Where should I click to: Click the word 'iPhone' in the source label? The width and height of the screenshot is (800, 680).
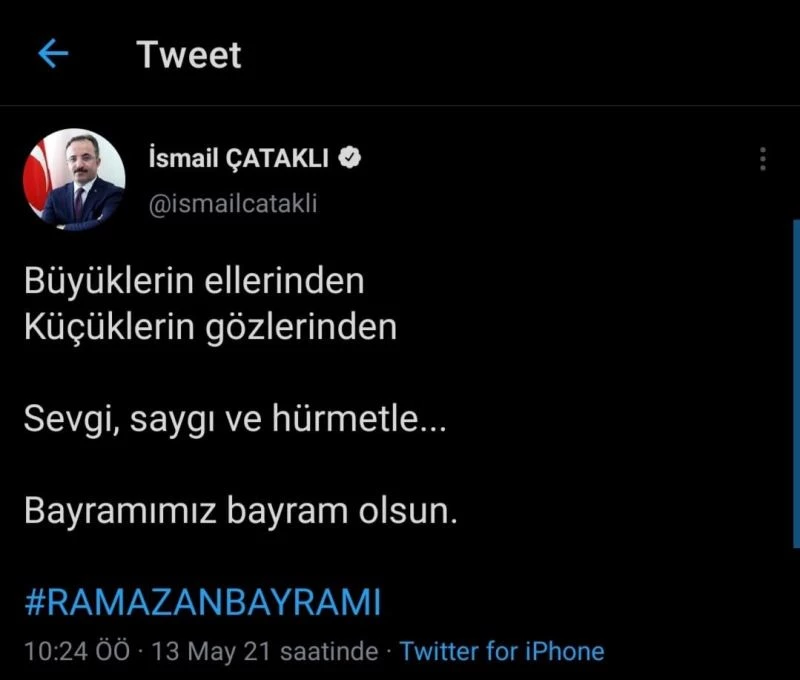(565, 651)
